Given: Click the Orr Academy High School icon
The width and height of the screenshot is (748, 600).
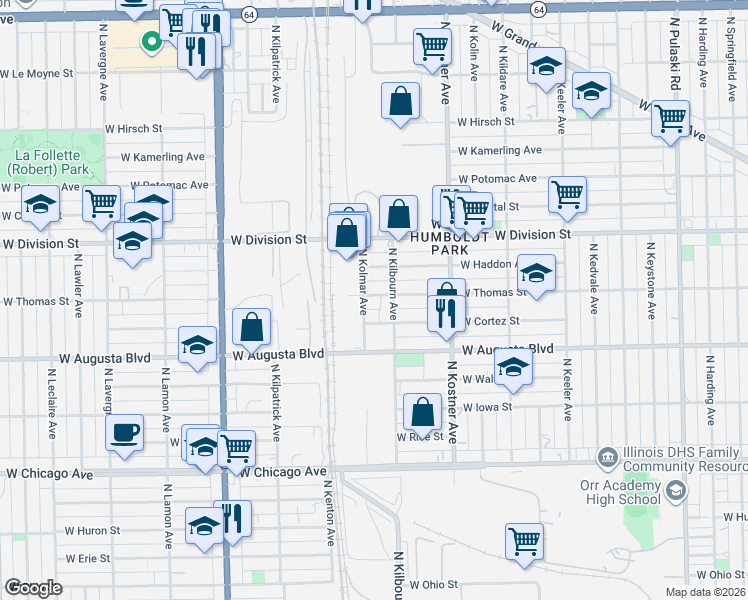Looking at the screenshot, I should tap(677, 491).
